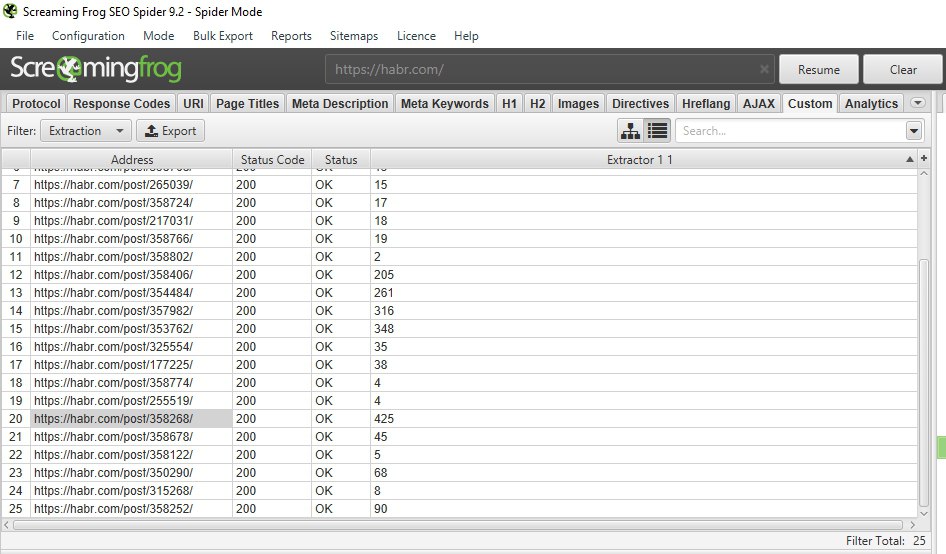Open the search options dropdown arrow
Image resolution: width=946 pixels, height=554 pixels.
click(x=914, y=131)
